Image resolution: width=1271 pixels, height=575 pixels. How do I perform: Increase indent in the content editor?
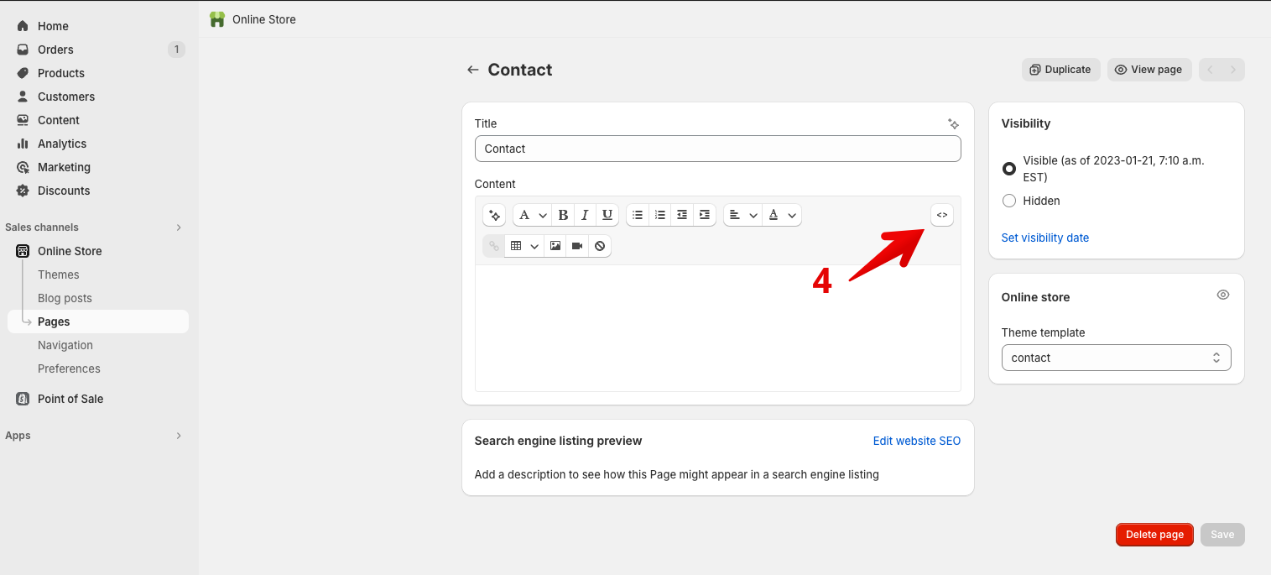click(x=705, y=215)
